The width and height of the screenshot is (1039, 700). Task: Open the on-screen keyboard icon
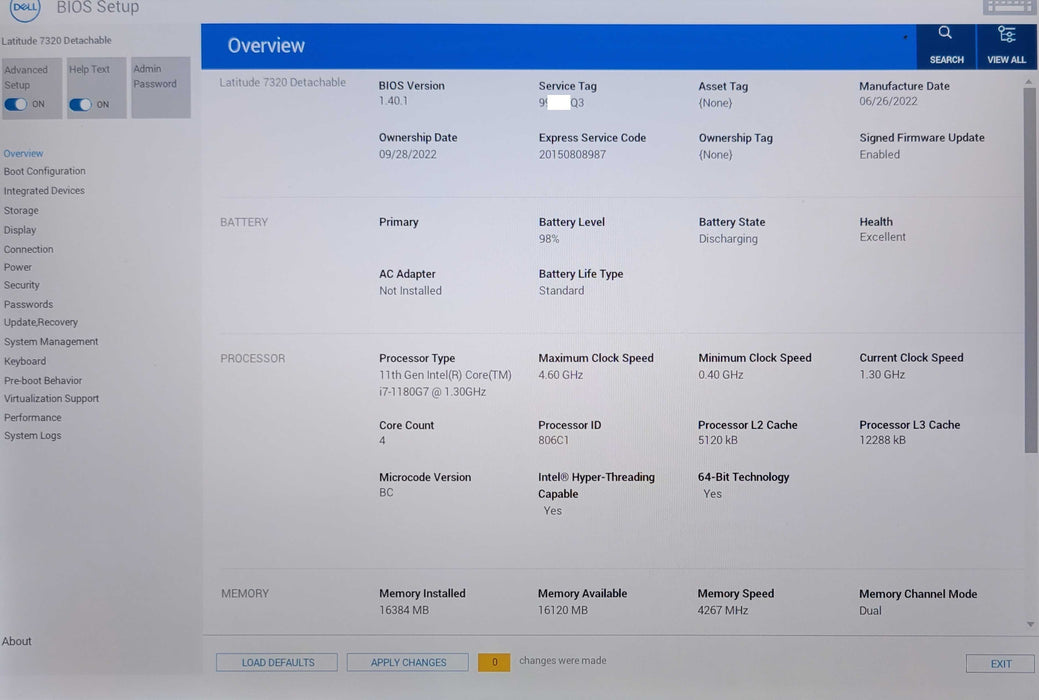pyautogui.click(x=1008, y=7)
